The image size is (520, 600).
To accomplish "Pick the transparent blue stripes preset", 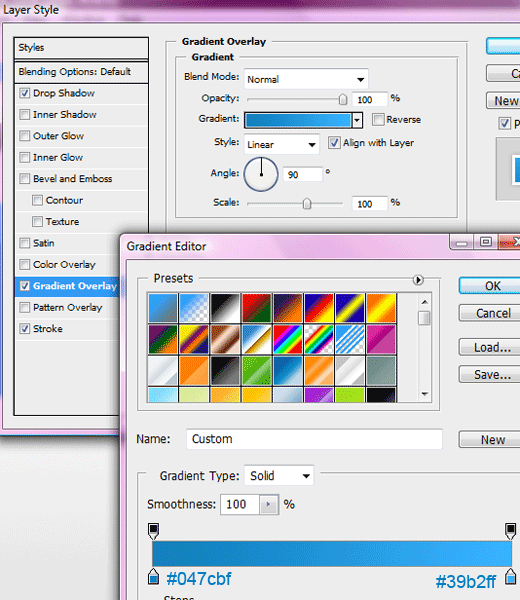I will (350, 339).
